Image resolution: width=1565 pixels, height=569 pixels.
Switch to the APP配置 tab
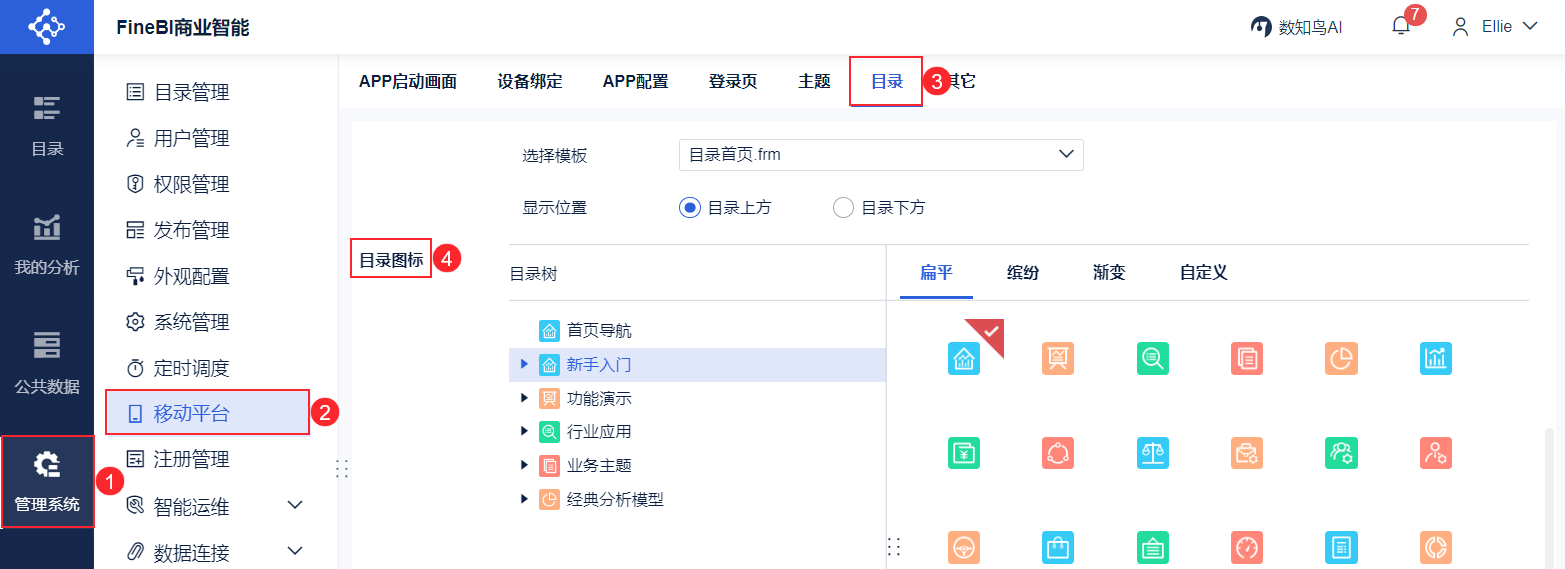pos(635,82)
